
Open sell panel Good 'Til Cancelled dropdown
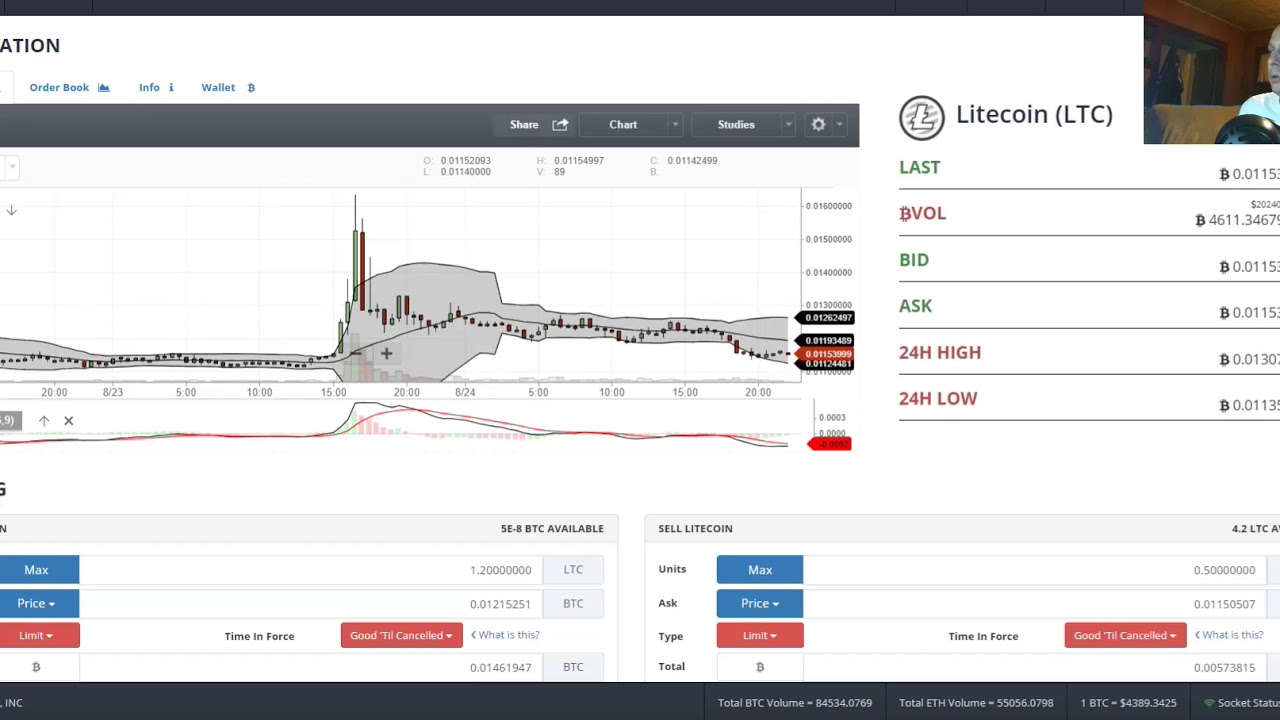pyautogui.click(x=1125, y=635)
